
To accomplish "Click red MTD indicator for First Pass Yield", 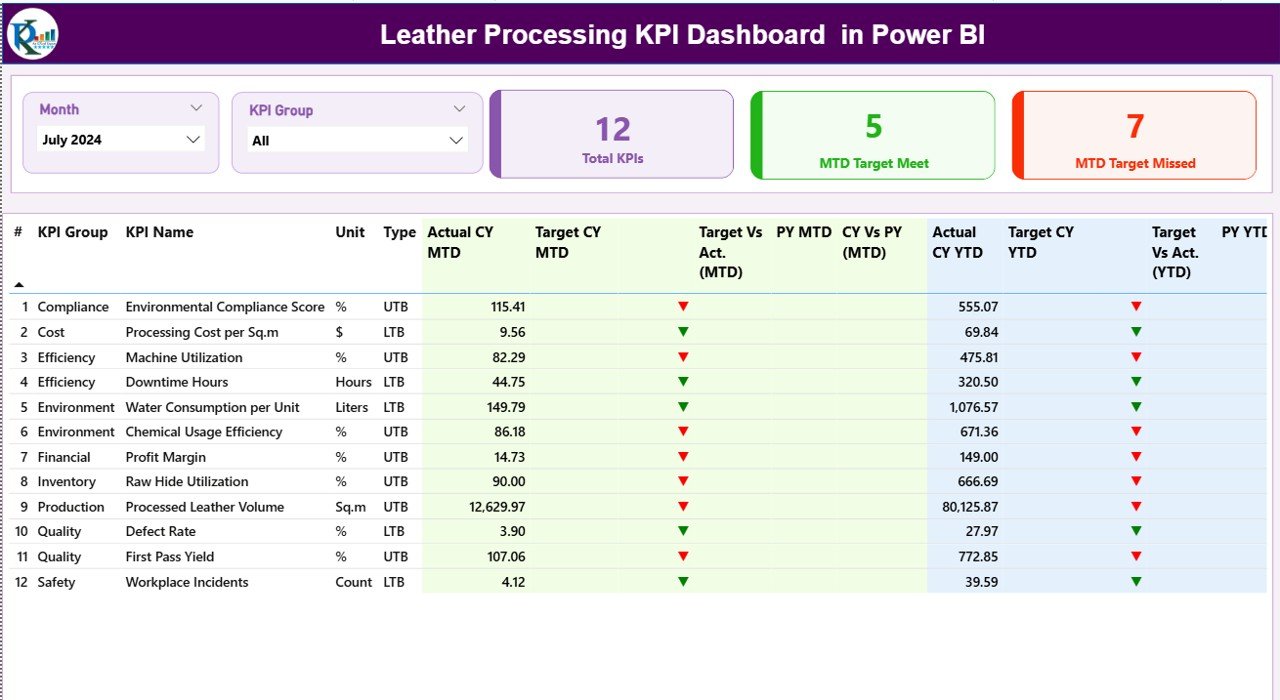I will coord(683,556).
